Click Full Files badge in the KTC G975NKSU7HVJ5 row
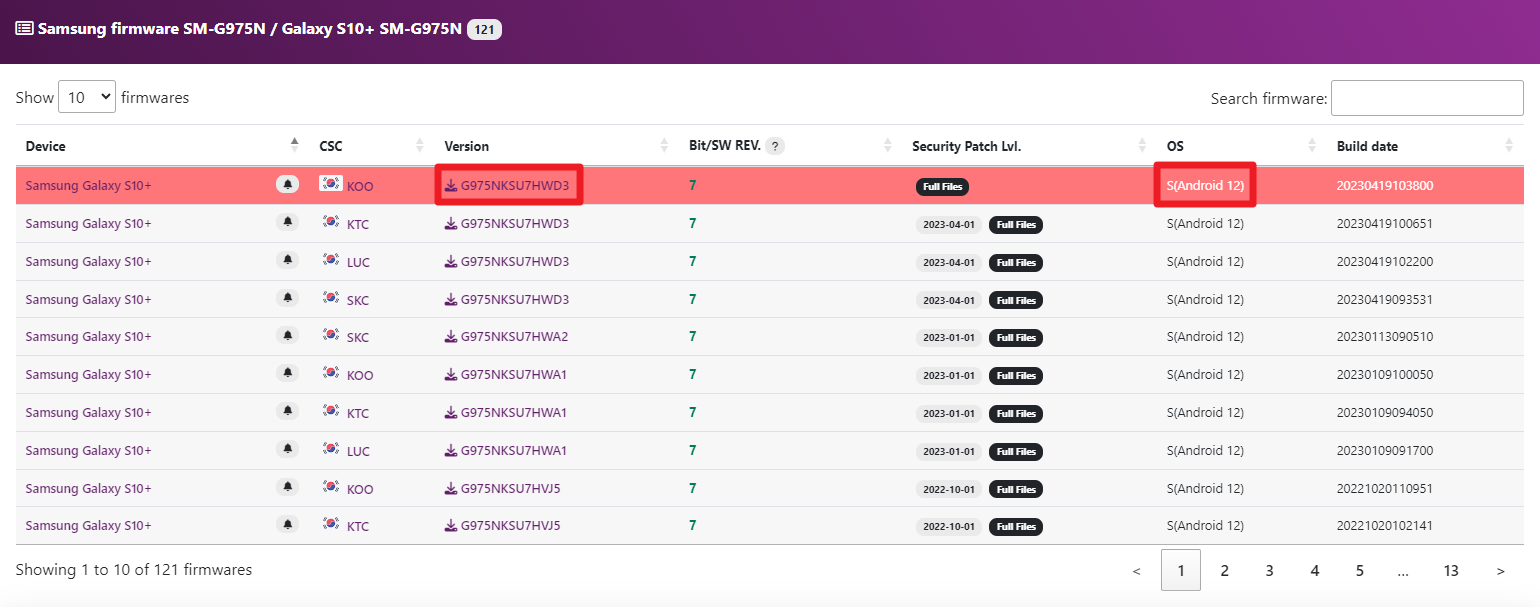The image size is (1540, 607). tap(1016, 527)
